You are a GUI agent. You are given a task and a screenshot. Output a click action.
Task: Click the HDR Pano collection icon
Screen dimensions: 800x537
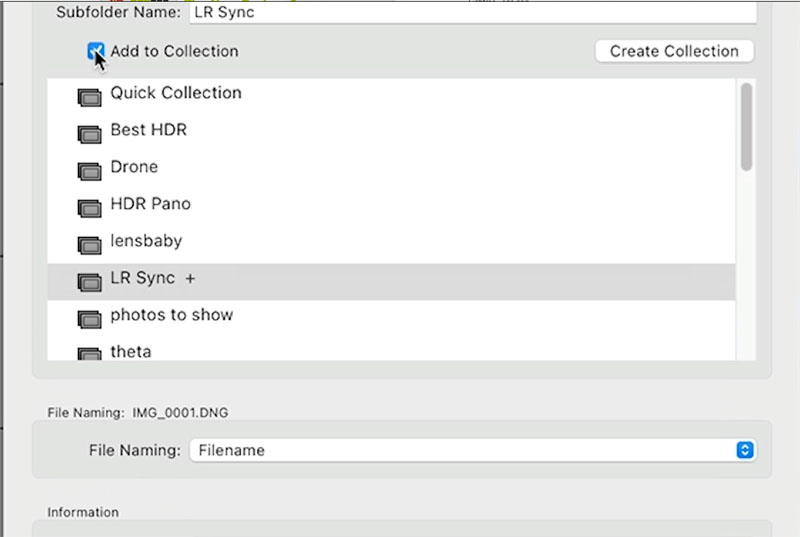89,208
